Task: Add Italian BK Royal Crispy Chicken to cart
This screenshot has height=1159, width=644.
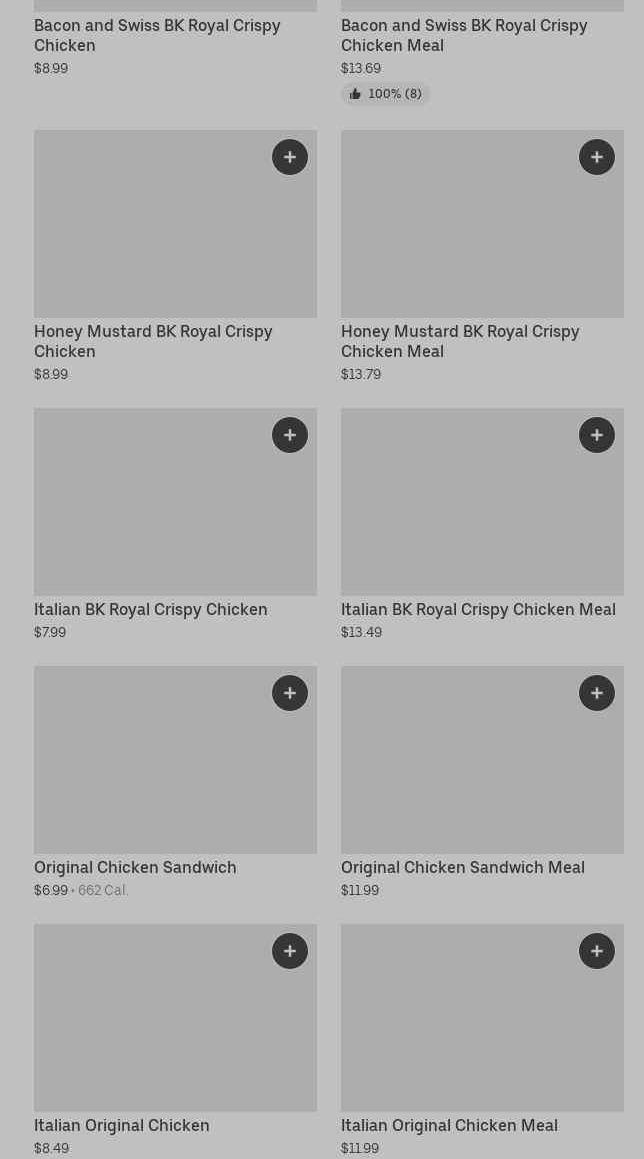Action: 290,435
